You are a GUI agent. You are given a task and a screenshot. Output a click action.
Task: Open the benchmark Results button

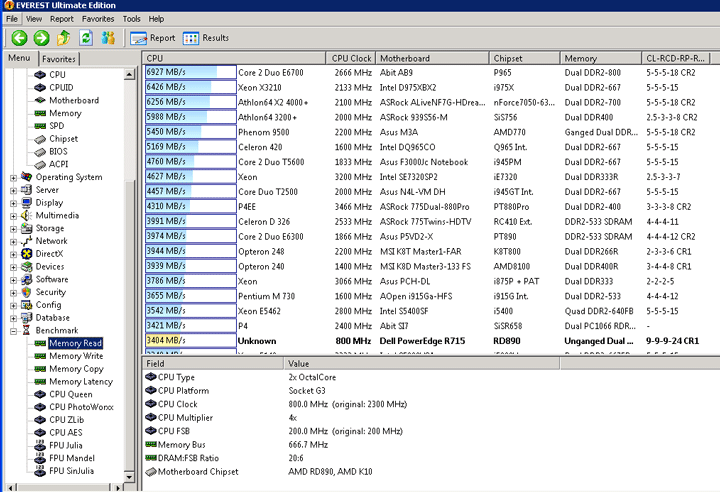click(x=206, y=38)
